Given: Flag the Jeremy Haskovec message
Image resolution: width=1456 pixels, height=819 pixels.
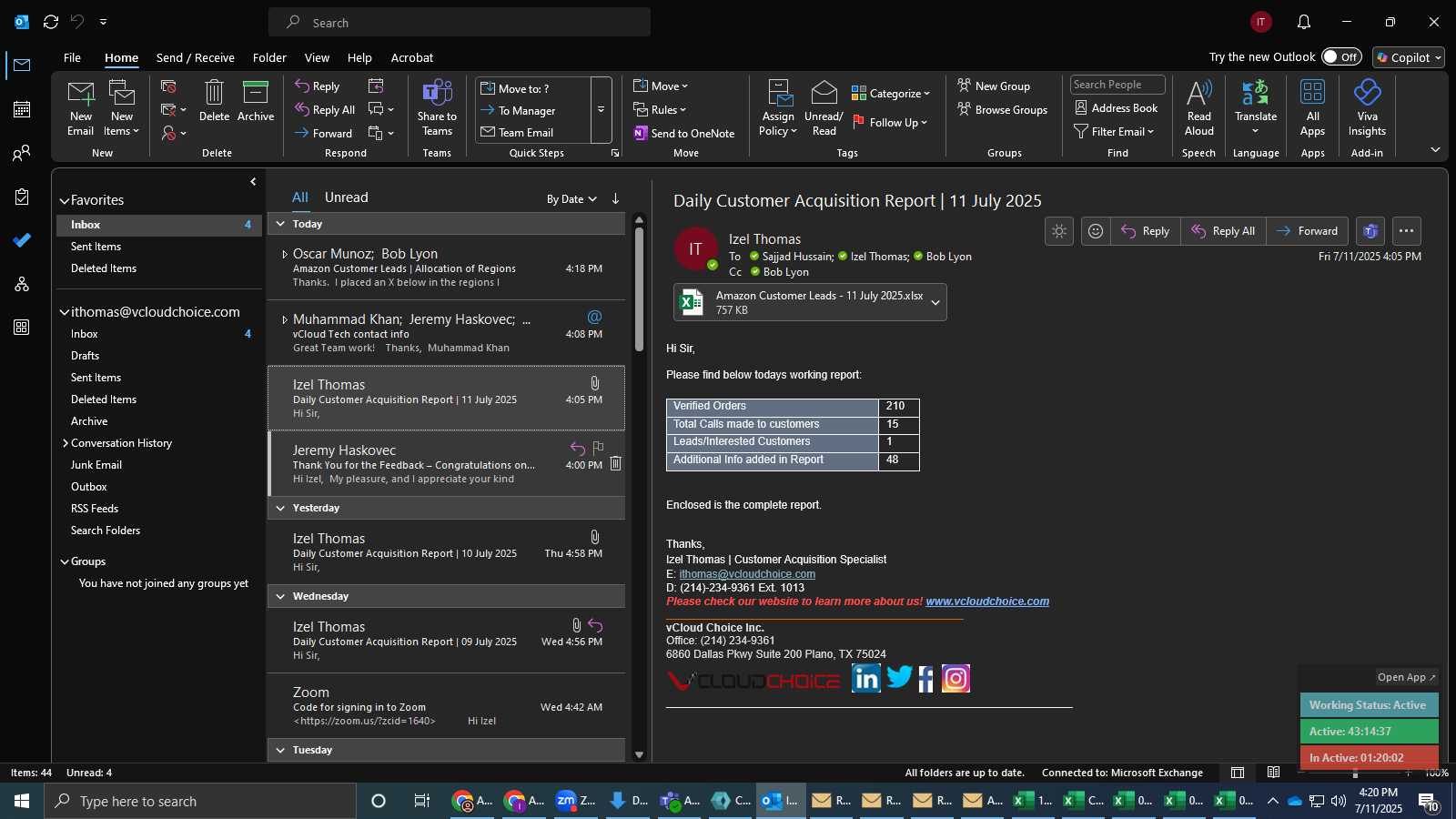Looking at the screenshot, I should coord(598,448).
